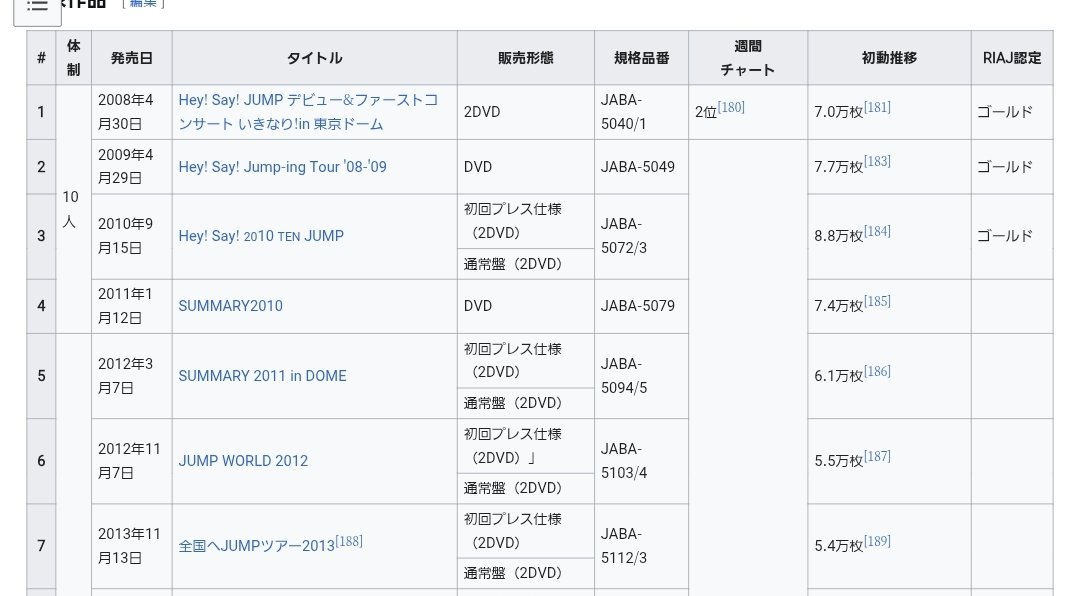The height and width of the screenshot is (596, 1080).
Task: Follow citation reference [186]
Action: pyautogui.click(x=877, y=371)
